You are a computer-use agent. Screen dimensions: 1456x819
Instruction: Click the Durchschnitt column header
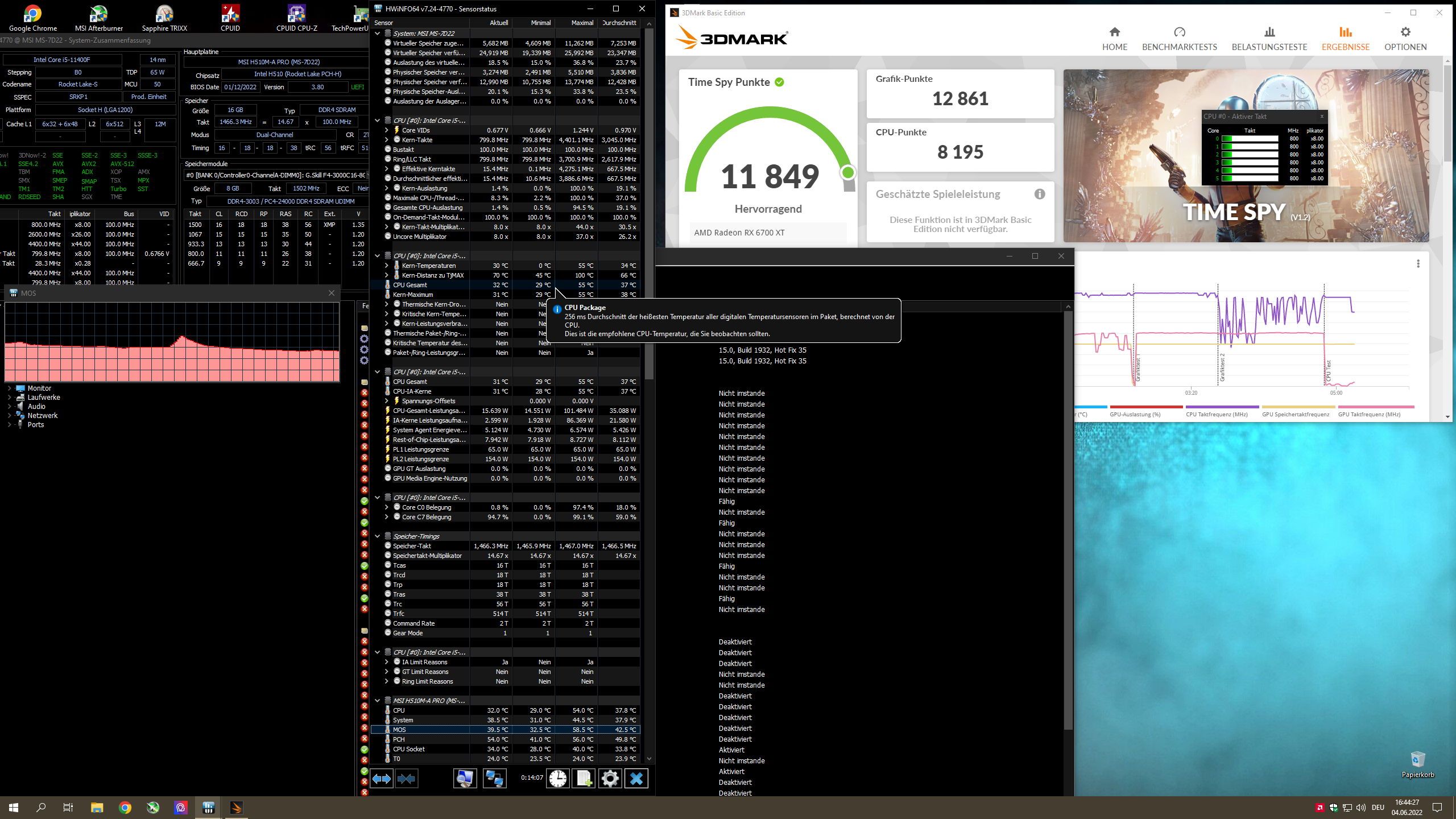(619, 23)
